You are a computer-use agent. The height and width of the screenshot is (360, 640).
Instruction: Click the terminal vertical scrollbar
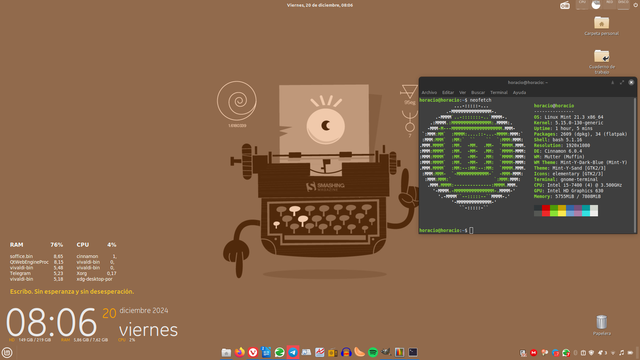[x=635, y=165]
